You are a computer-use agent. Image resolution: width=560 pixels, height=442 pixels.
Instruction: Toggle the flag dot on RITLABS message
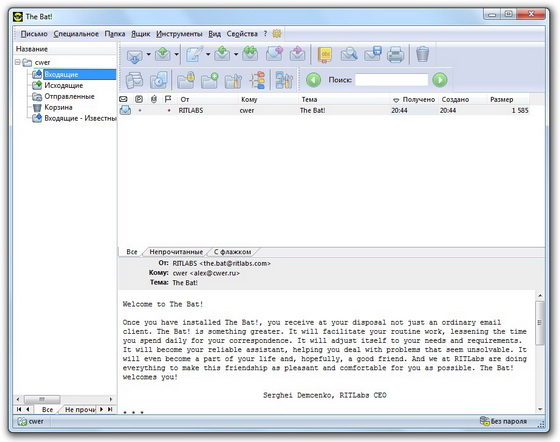point(169,110)
